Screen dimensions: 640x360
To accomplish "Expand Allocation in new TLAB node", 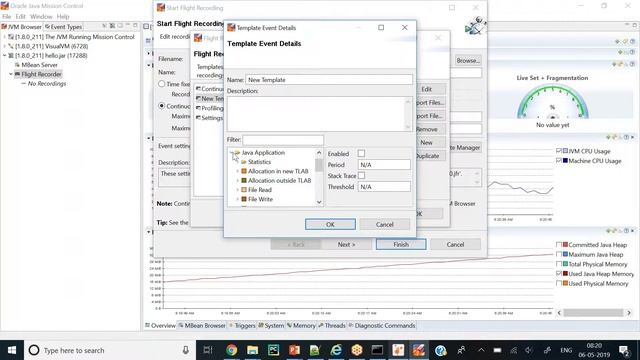I will 238,171.
